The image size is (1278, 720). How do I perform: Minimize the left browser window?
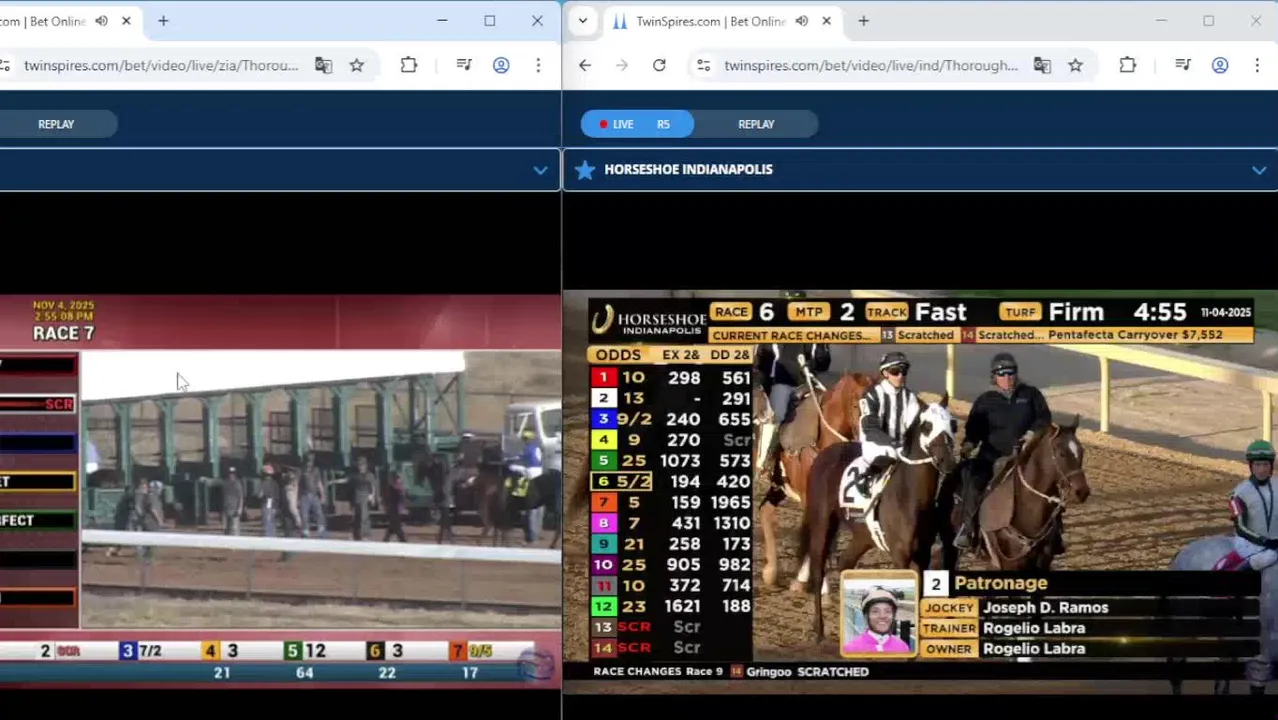pos(442,21)
